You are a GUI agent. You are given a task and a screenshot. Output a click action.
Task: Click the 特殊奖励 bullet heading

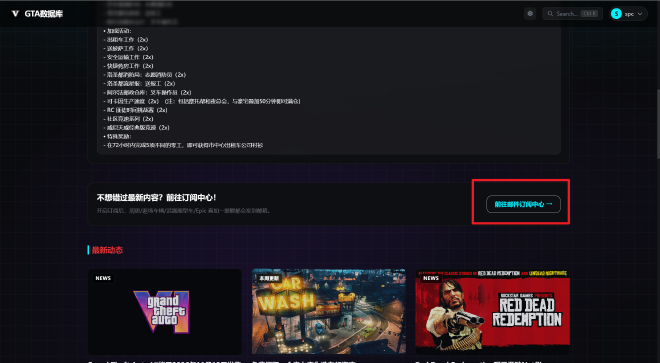click(x=117, y=136)
